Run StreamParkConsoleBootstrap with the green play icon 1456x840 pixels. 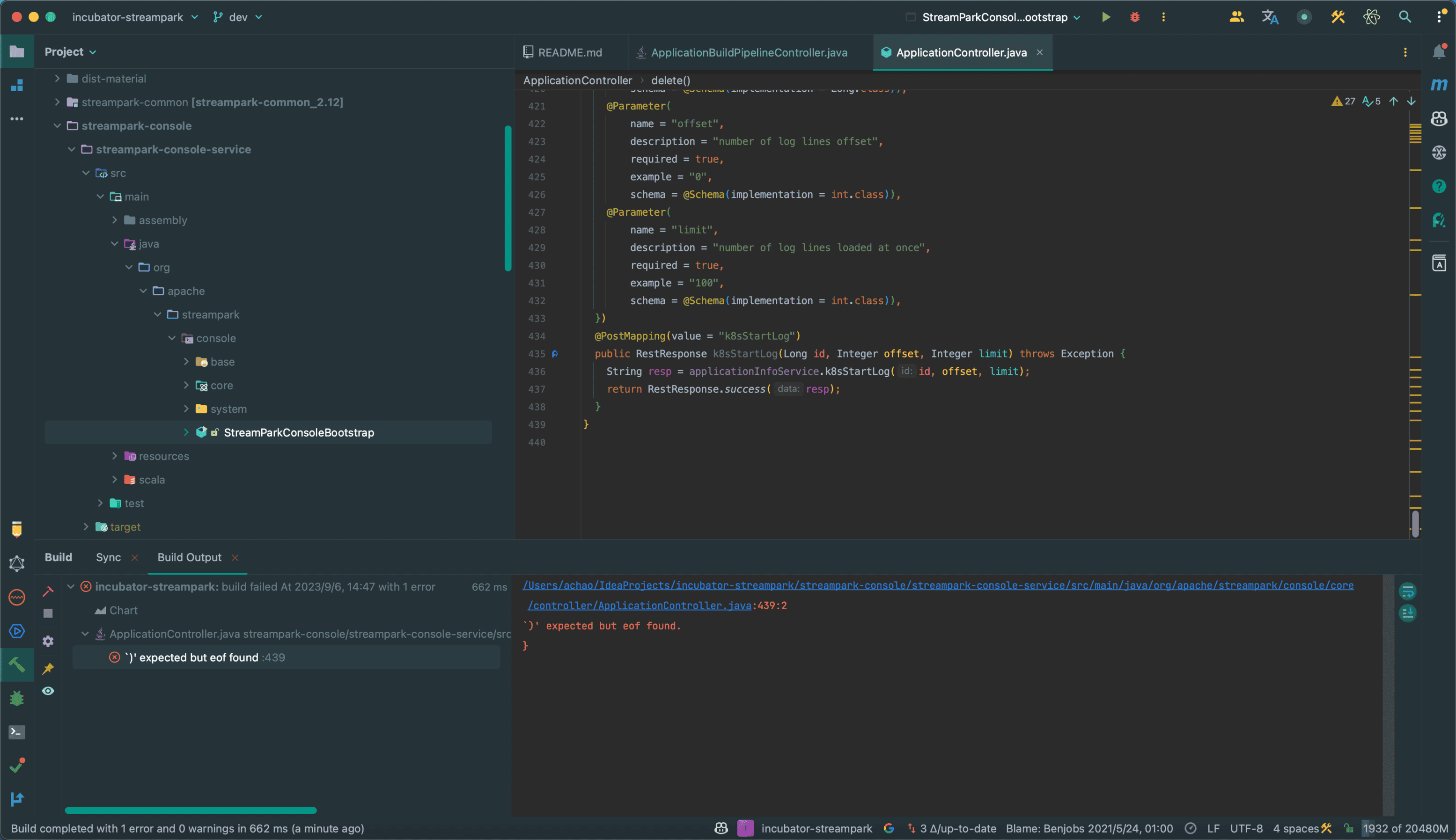click(1106, 17)
